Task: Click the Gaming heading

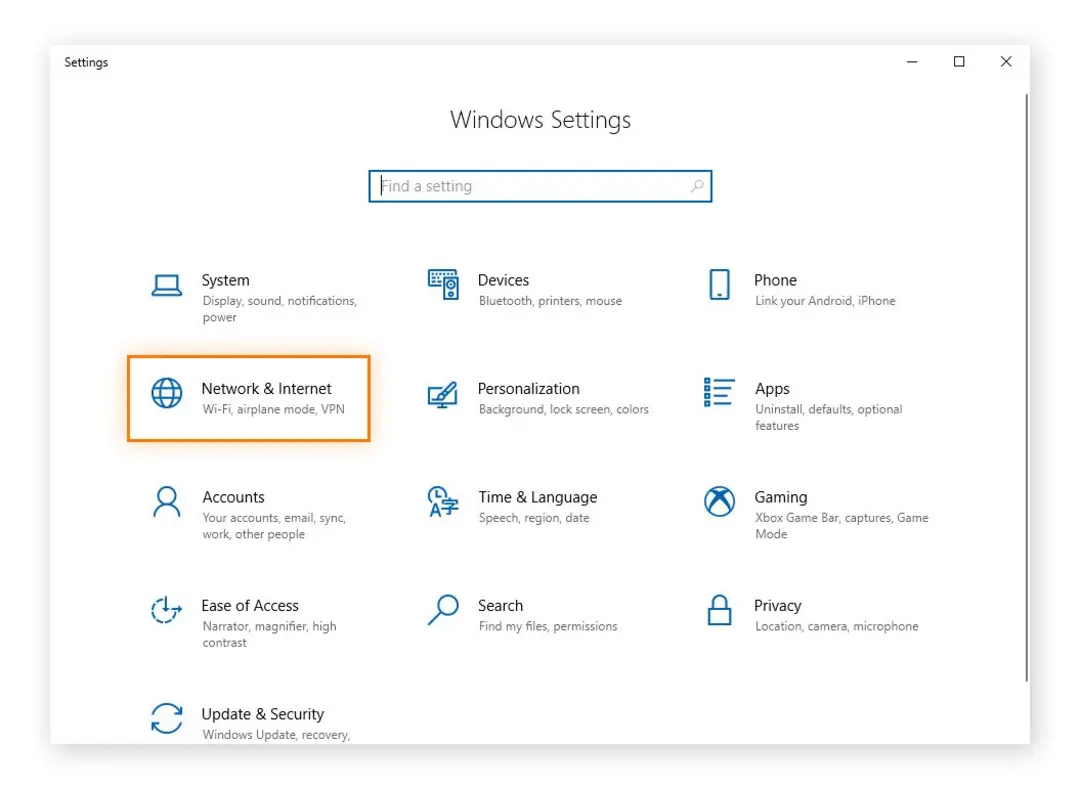Action: [781, 497]
